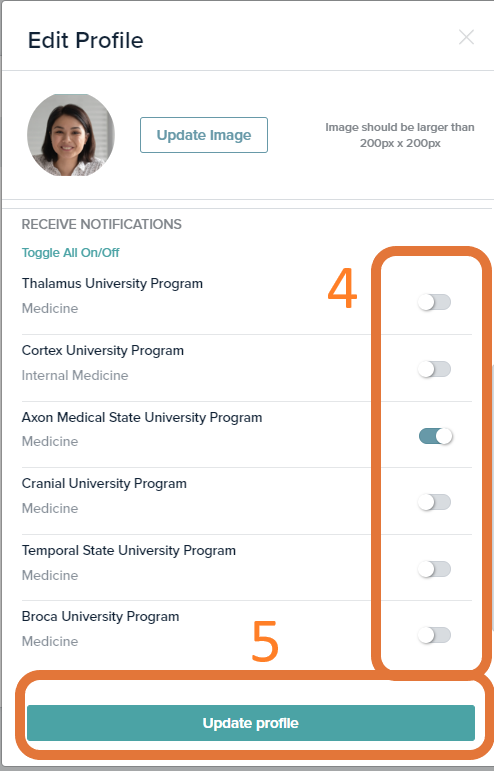494x771 pixels.
Task: Click the Receive Notifications section heading
Action: (102, 224)
